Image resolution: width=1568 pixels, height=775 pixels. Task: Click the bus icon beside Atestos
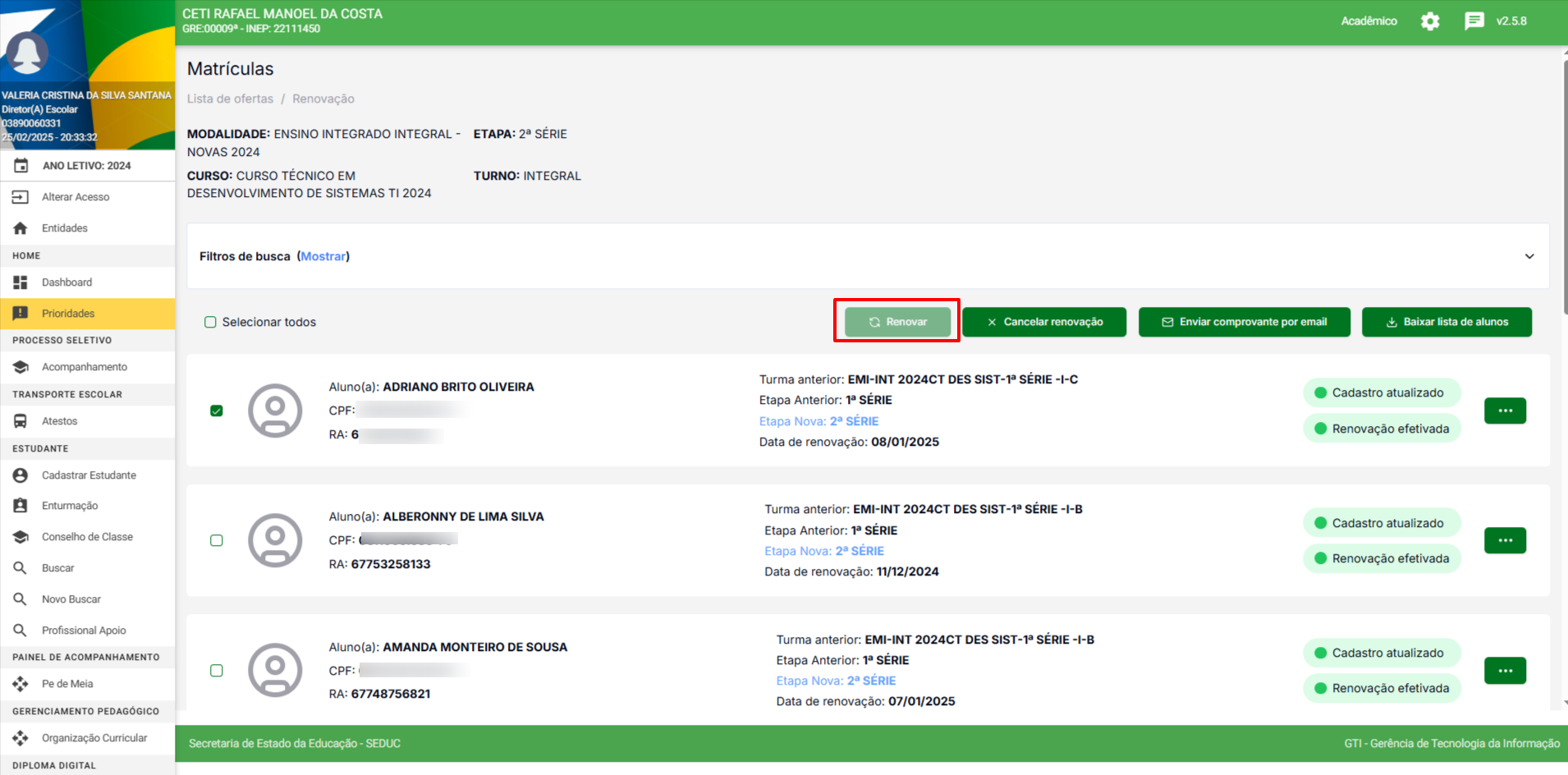coord(21,421)
